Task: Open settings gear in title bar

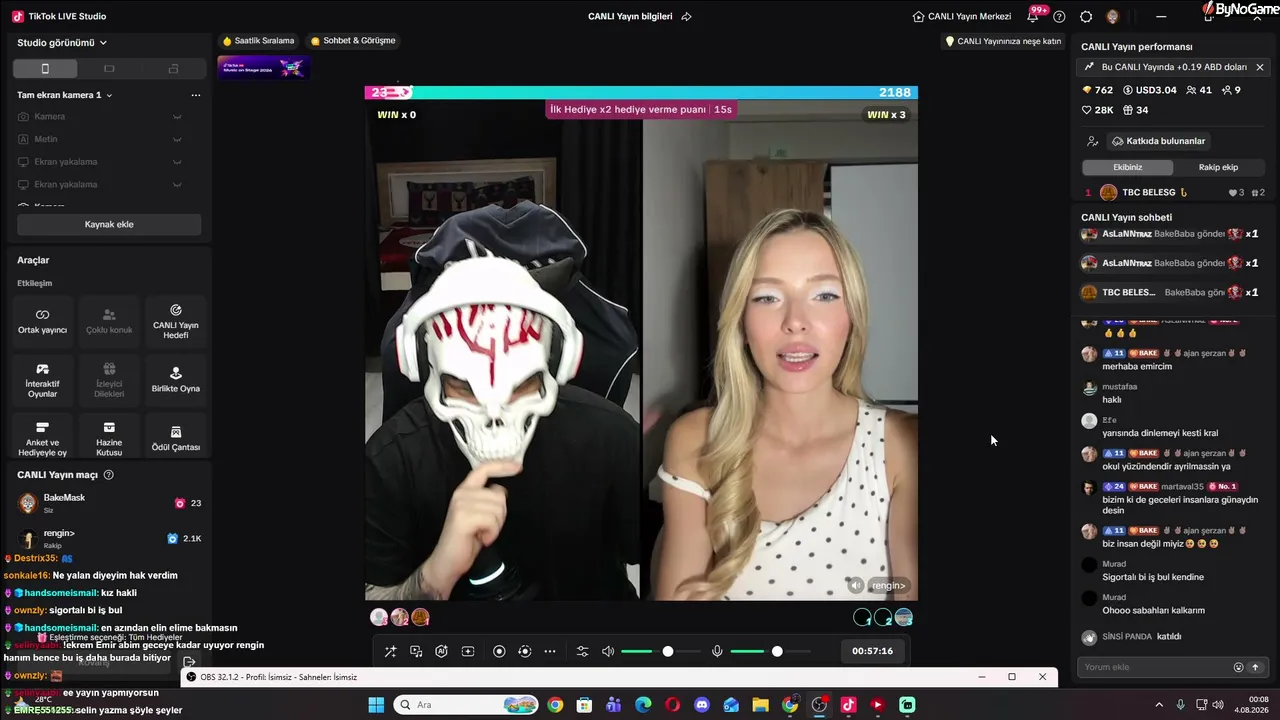Action: 1086,16
